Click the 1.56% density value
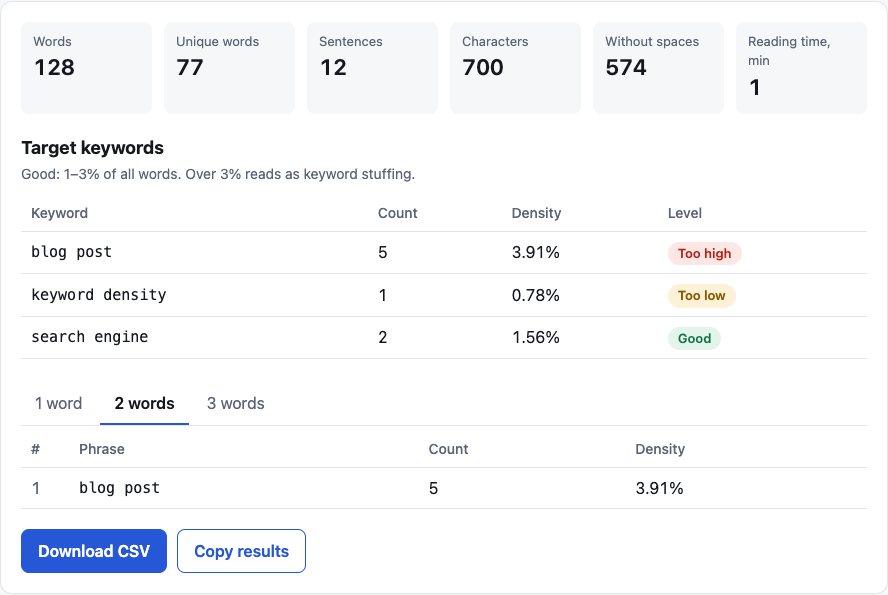 coord(536,337)
